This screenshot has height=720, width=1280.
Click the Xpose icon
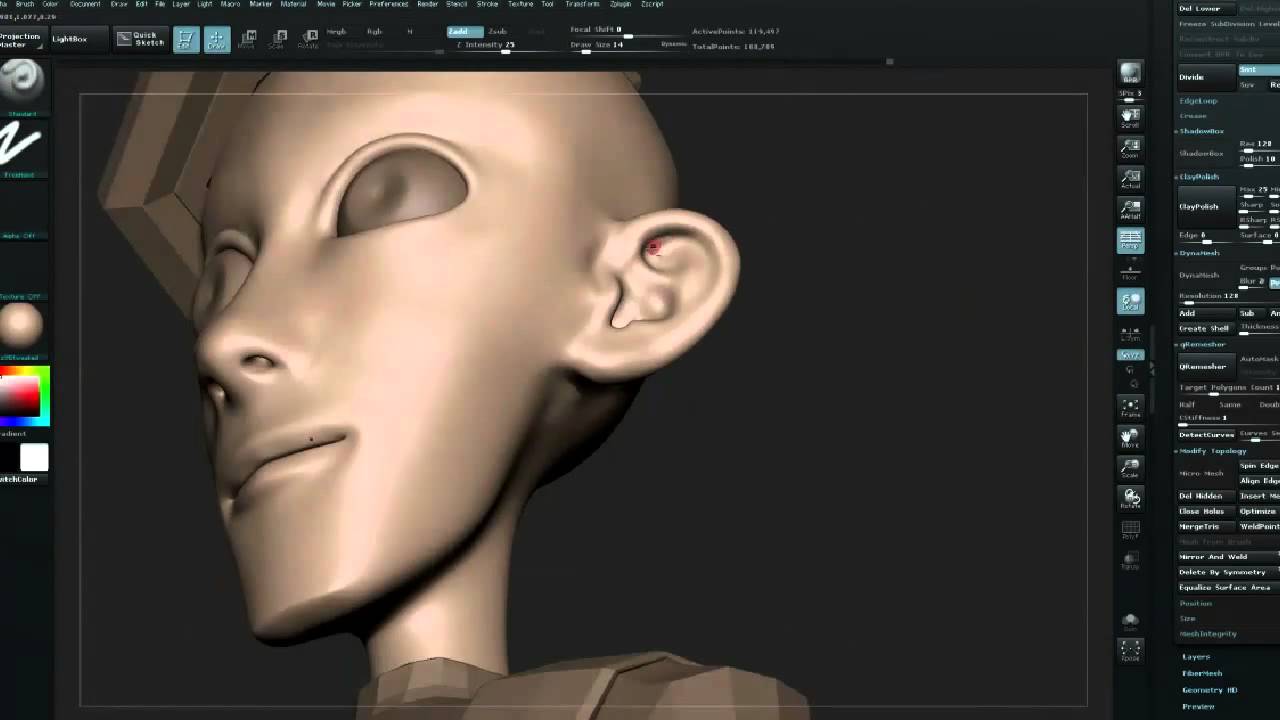tap(1130, 651)
